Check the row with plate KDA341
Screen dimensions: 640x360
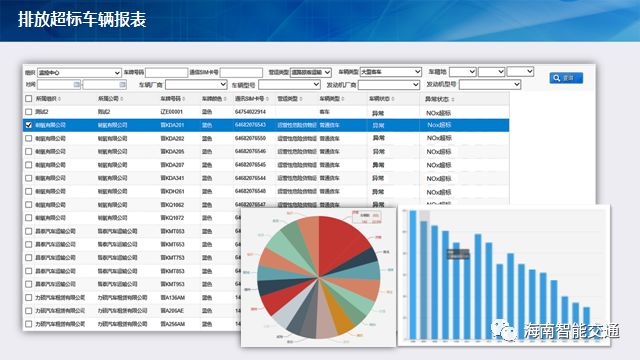(29, 178)
